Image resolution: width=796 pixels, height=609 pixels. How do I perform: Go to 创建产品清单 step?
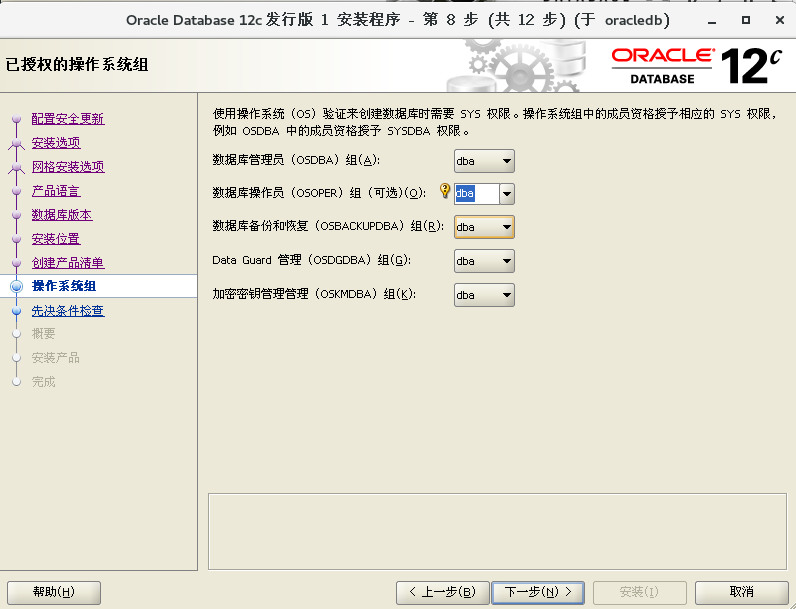[x=68, y=263]
